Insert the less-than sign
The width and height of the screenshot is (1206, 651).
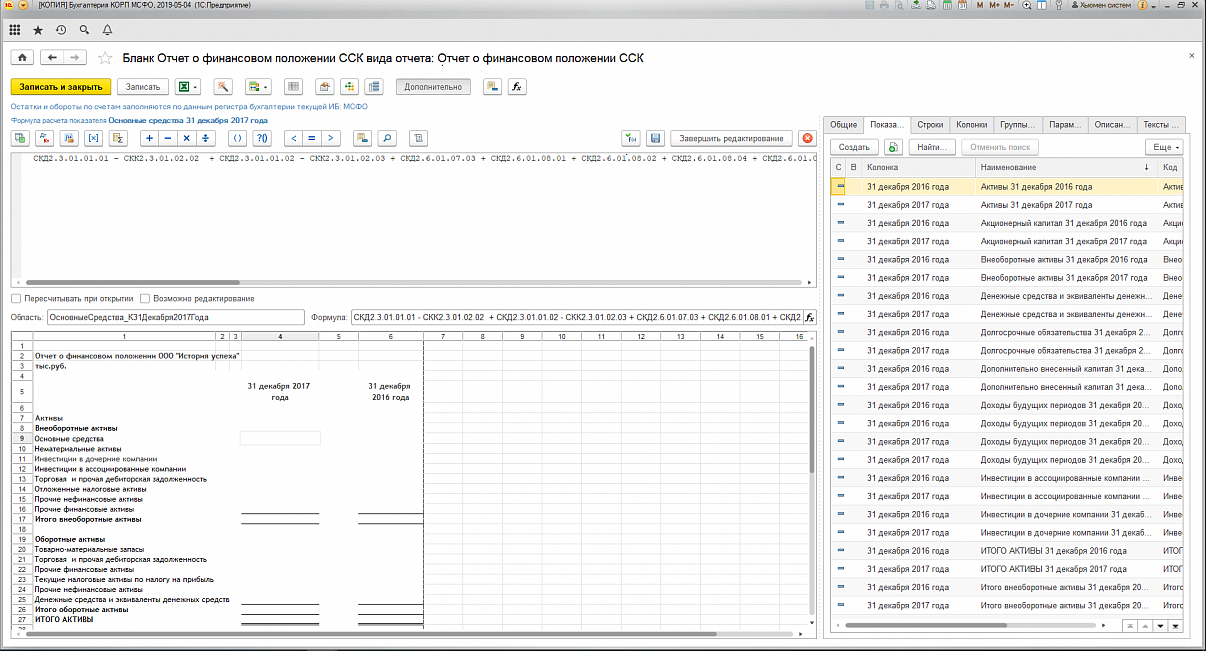point(294,138)
